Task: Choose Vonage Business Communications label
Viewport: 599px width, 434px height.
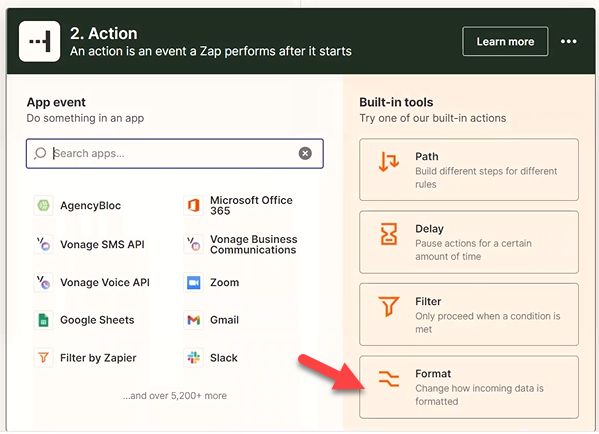Action: tap(253, 244)
